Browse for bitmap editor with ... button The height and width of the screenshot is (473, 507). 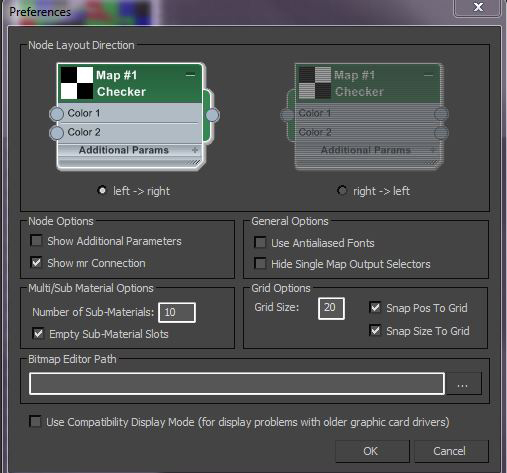pyautogui.click(x=463, y=384)
